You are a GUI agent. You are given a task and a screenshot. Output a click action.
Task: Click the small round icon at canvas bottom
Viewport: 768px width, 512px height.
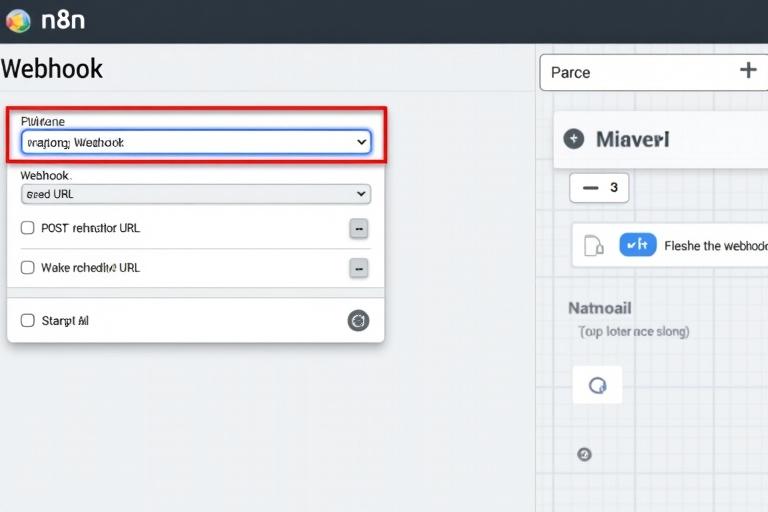pos(585,454)
